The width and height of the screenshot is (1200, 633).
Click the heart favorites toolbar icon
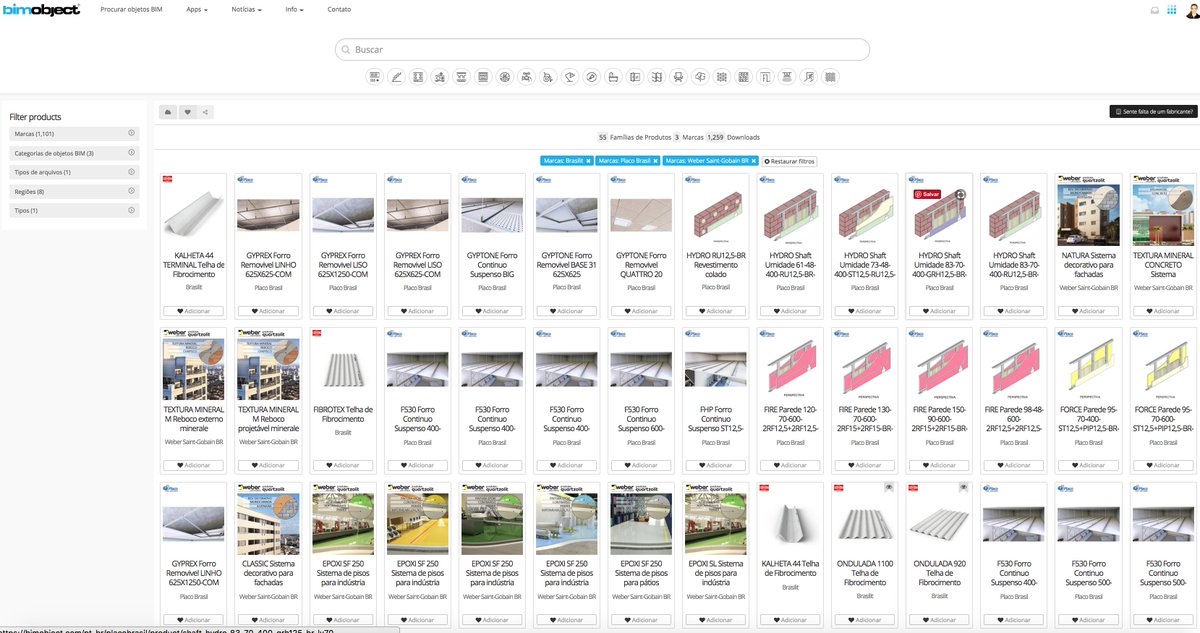[187, 112]
